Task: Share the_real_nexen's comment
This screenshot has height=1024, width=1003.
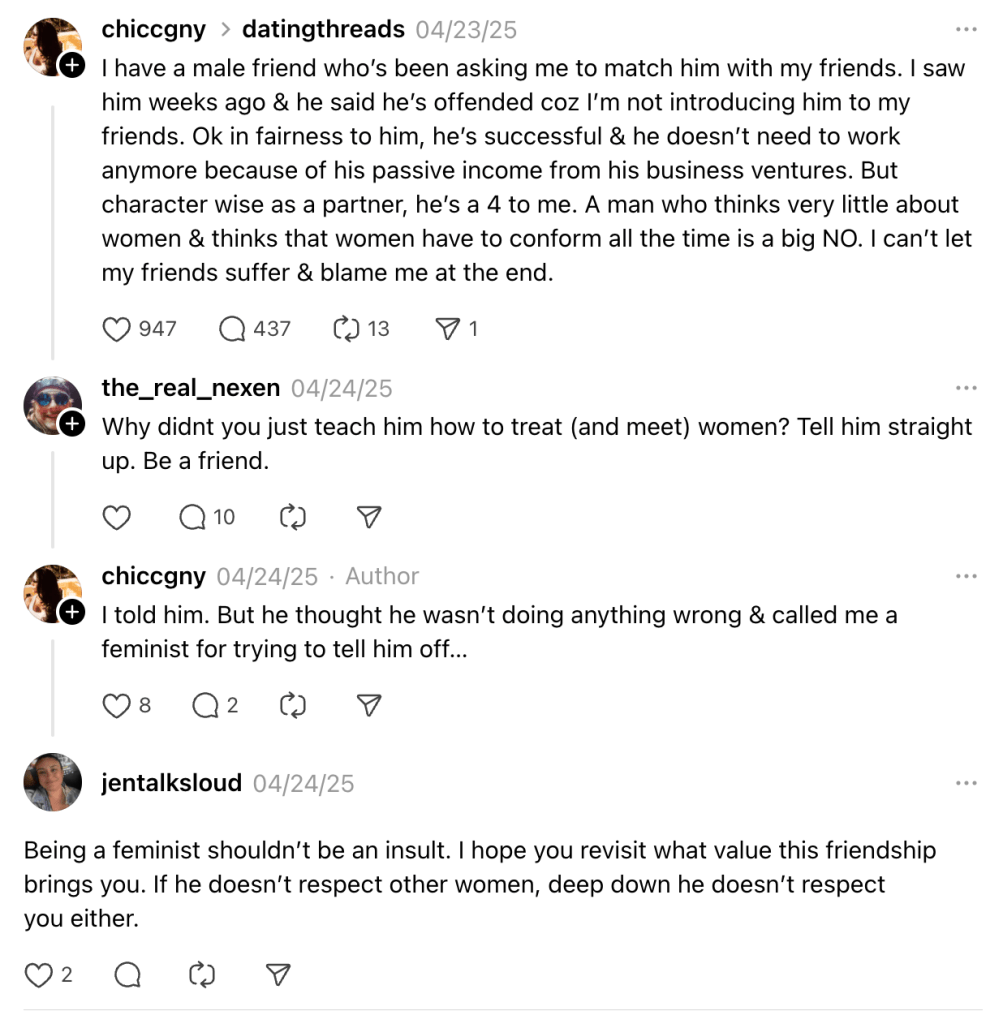Action: point(369,517)
